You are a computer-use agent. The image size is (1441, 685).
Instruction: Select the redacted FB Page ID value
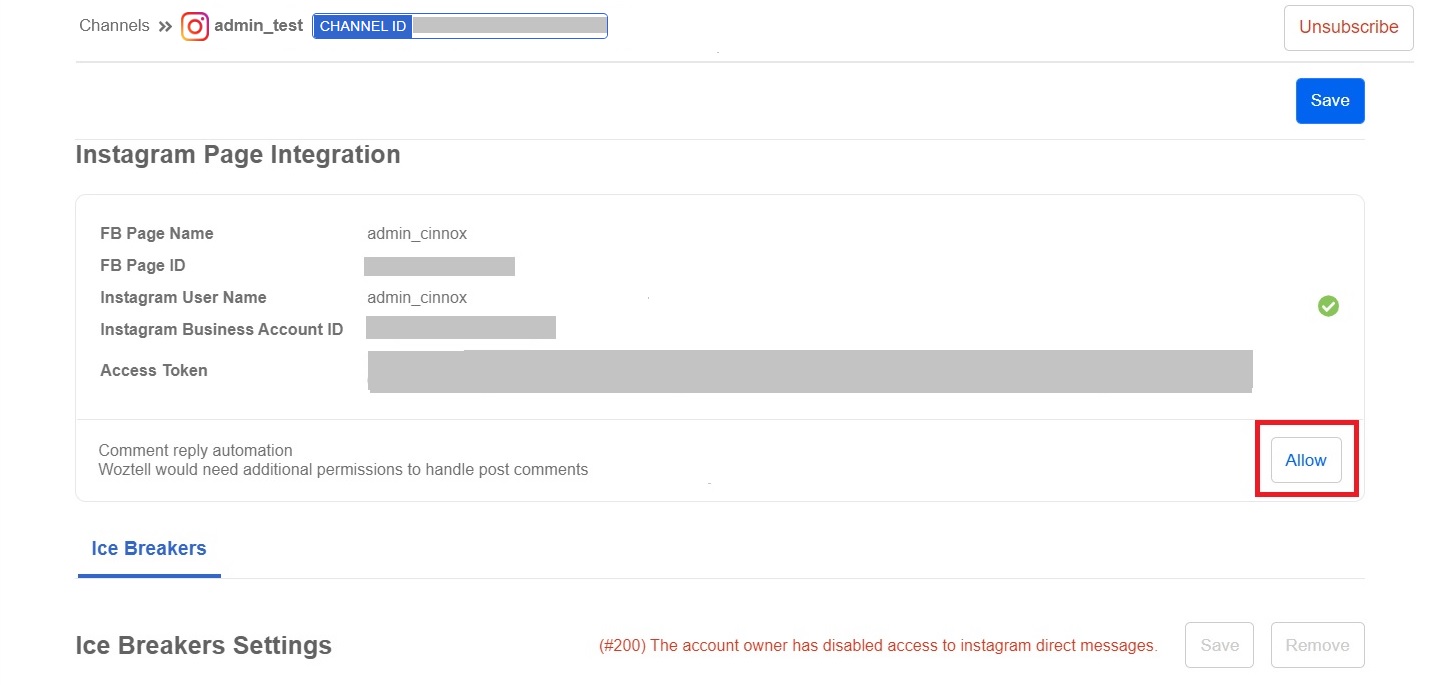click(x=439, y=266)
